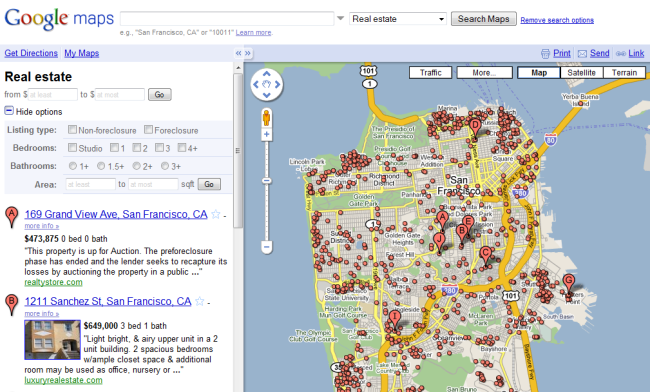Select the 2+ bathrooms radio button
Screen dimensions: 650x392
(136, 166)
